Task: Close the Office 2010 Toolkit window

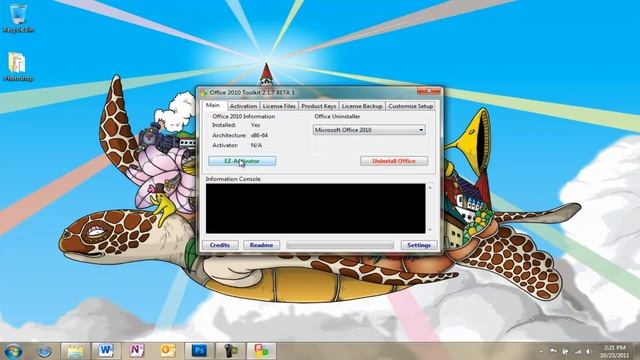Action: coord(429,90)
